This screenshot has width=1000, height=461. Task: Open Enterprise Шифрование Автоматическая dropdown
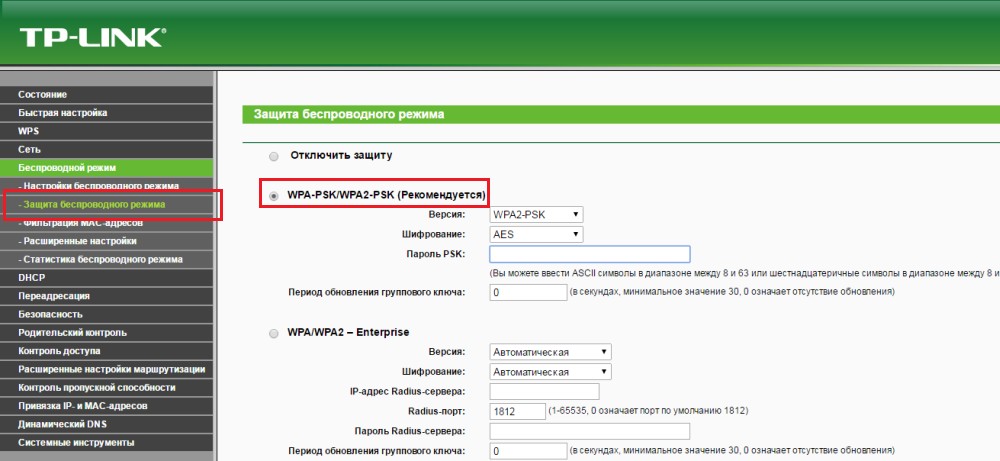point(550,372)
